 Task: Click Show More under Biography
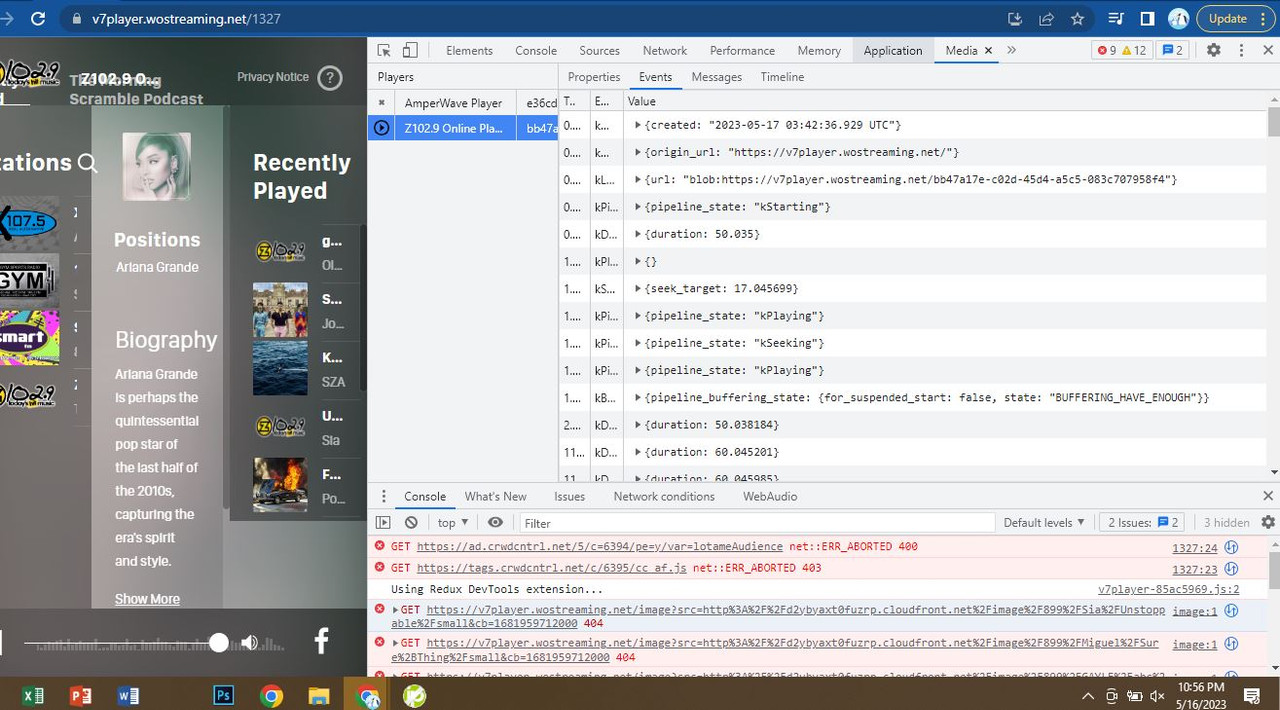(147, 599)
